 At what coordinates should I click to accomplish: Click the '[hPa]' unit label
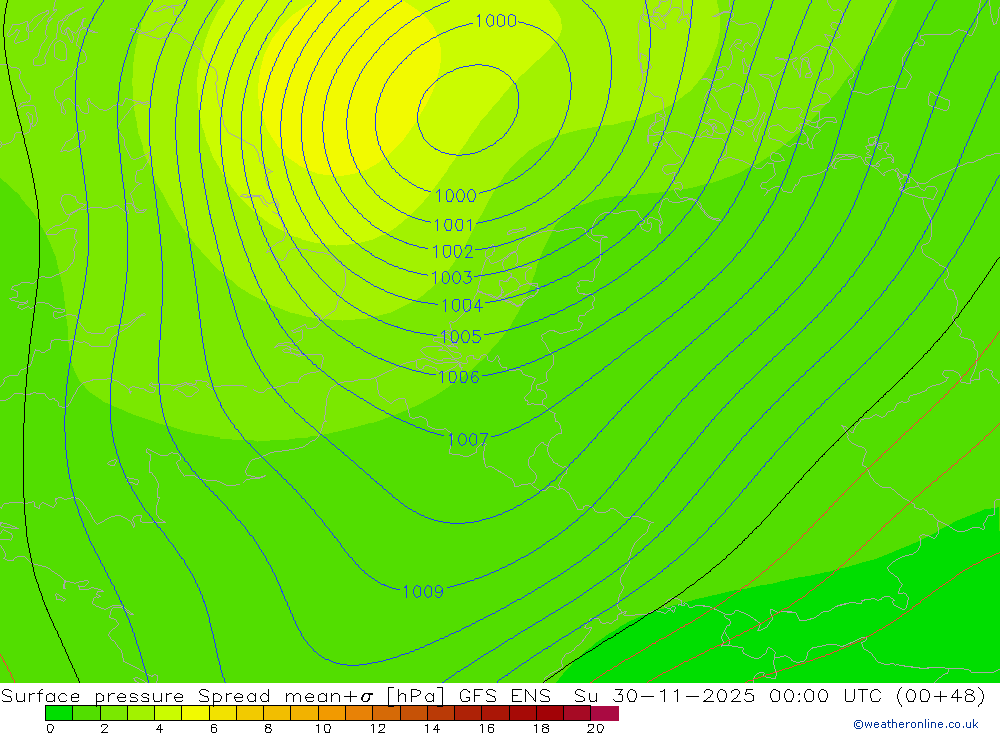pos(415,695)
